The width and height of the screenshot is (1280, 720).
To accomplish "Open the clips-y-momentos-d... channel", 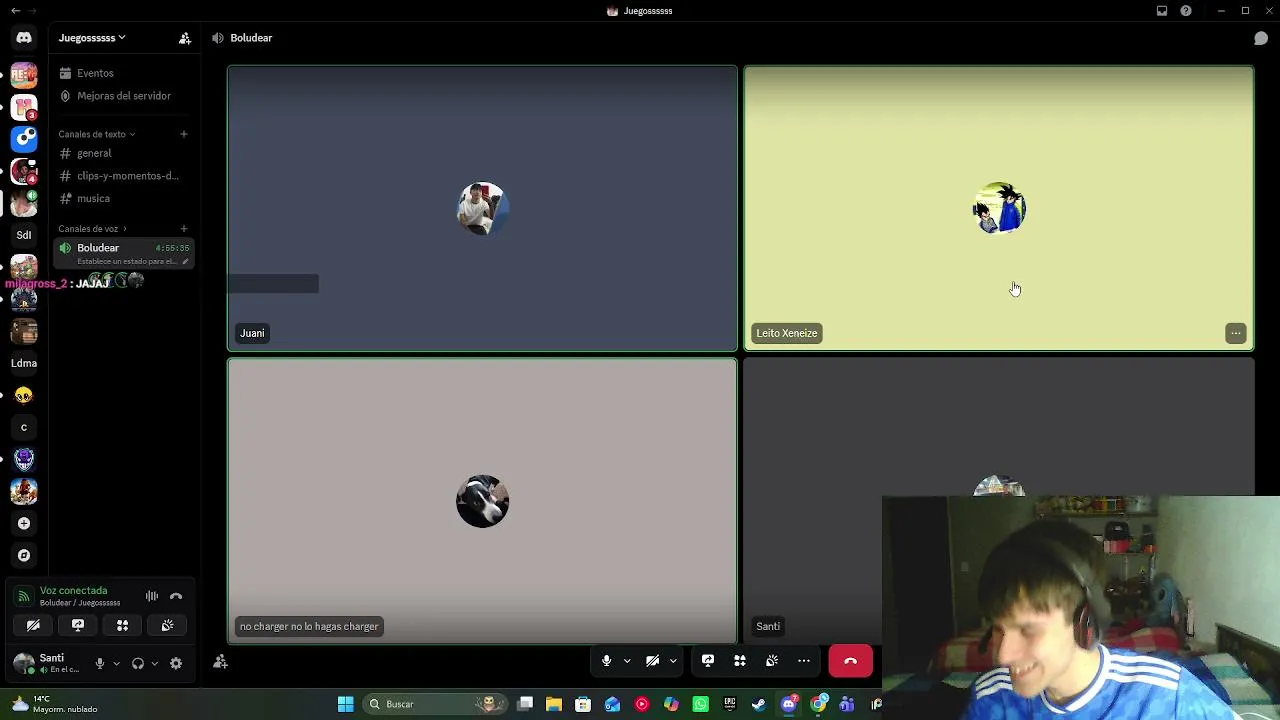I will tap(124, 176).
